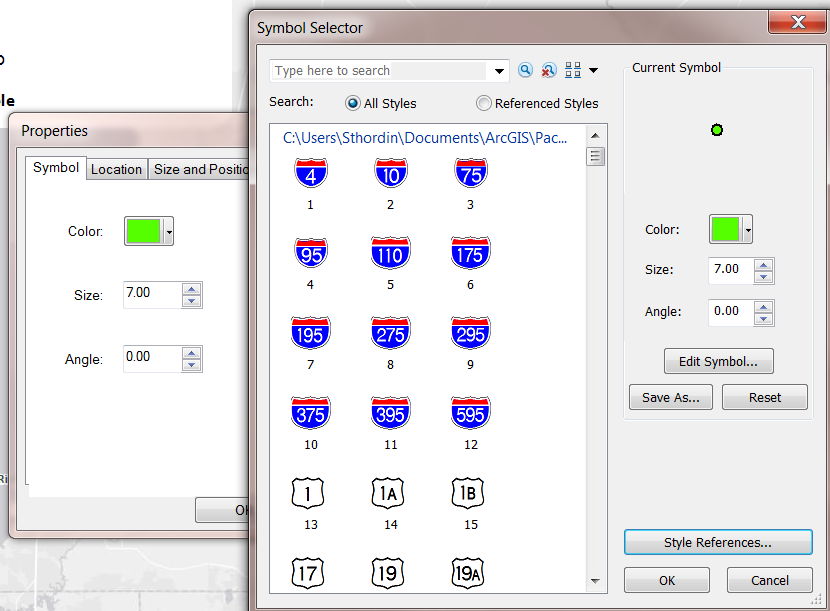The width and height of the screenshot is (830, 611).
Task: Open the search box history dropdown
Action: (499, 71)
